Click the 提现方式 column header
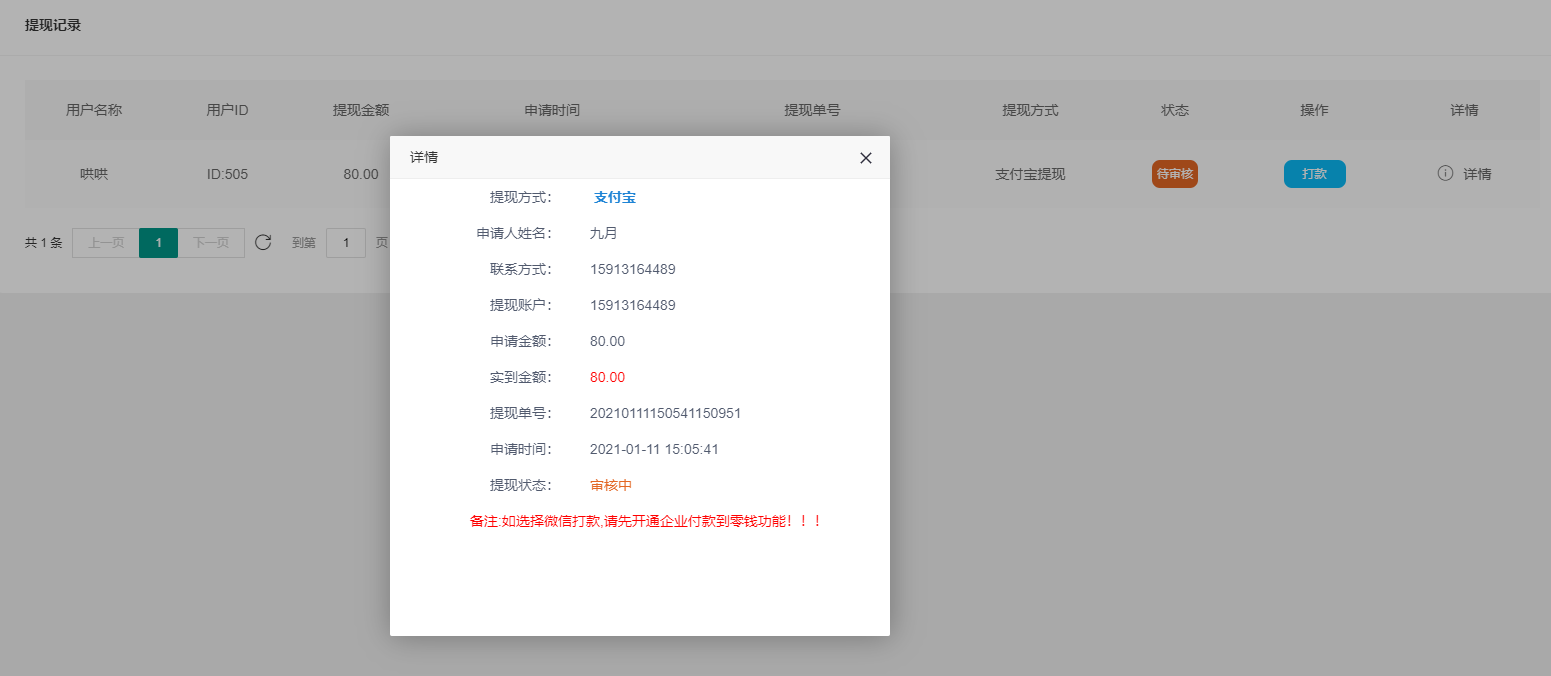The width and height of the screenshot is (1551, 676). (1030, 110)
